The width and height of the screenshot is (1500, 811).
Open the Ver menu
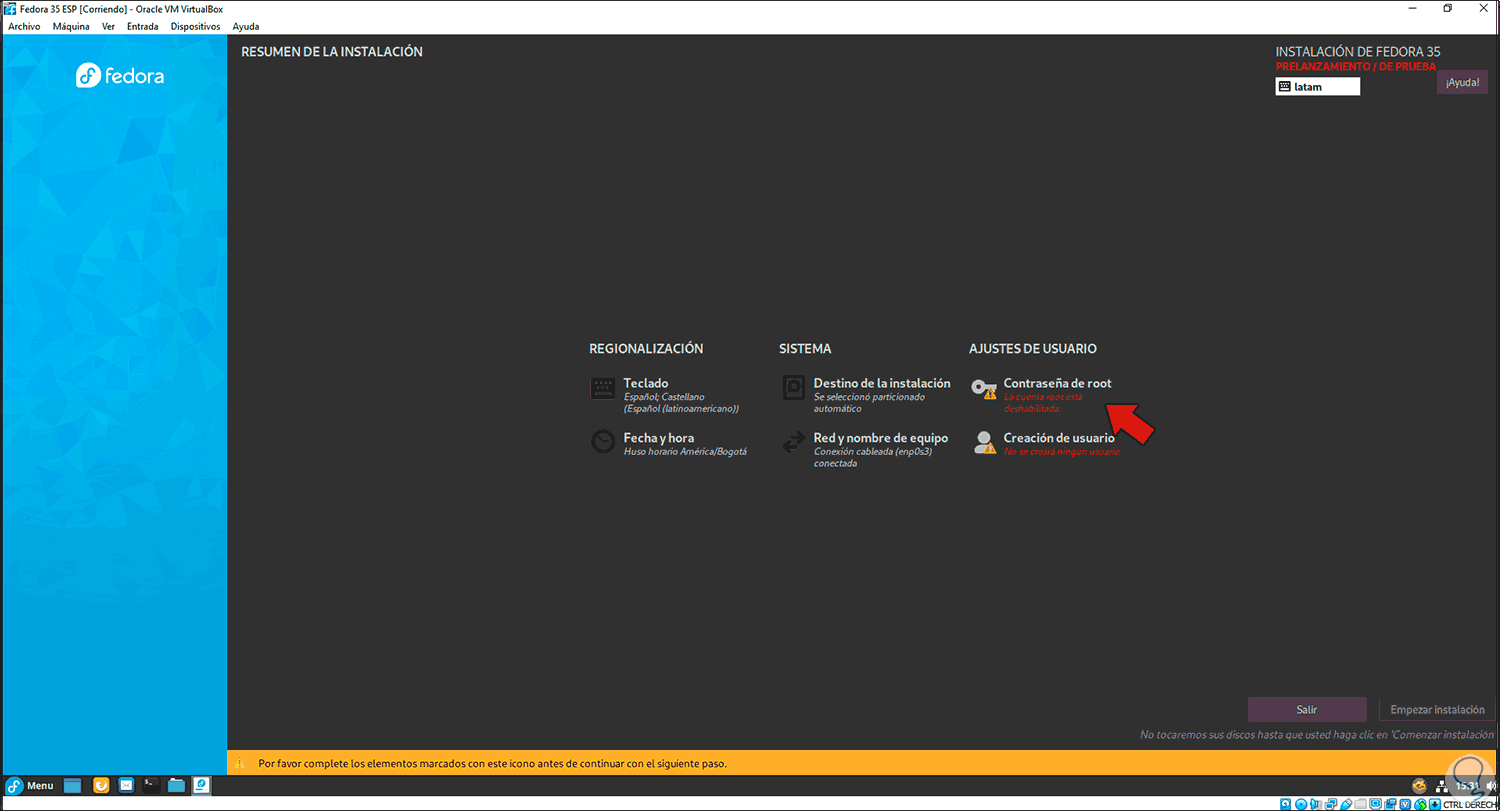click(x=108, y=27)
